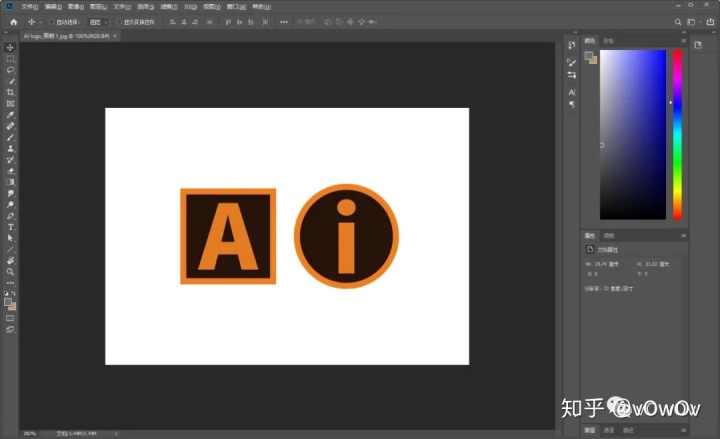Go to Home screen icon
The image size is (720, 439).
point(14,22)
